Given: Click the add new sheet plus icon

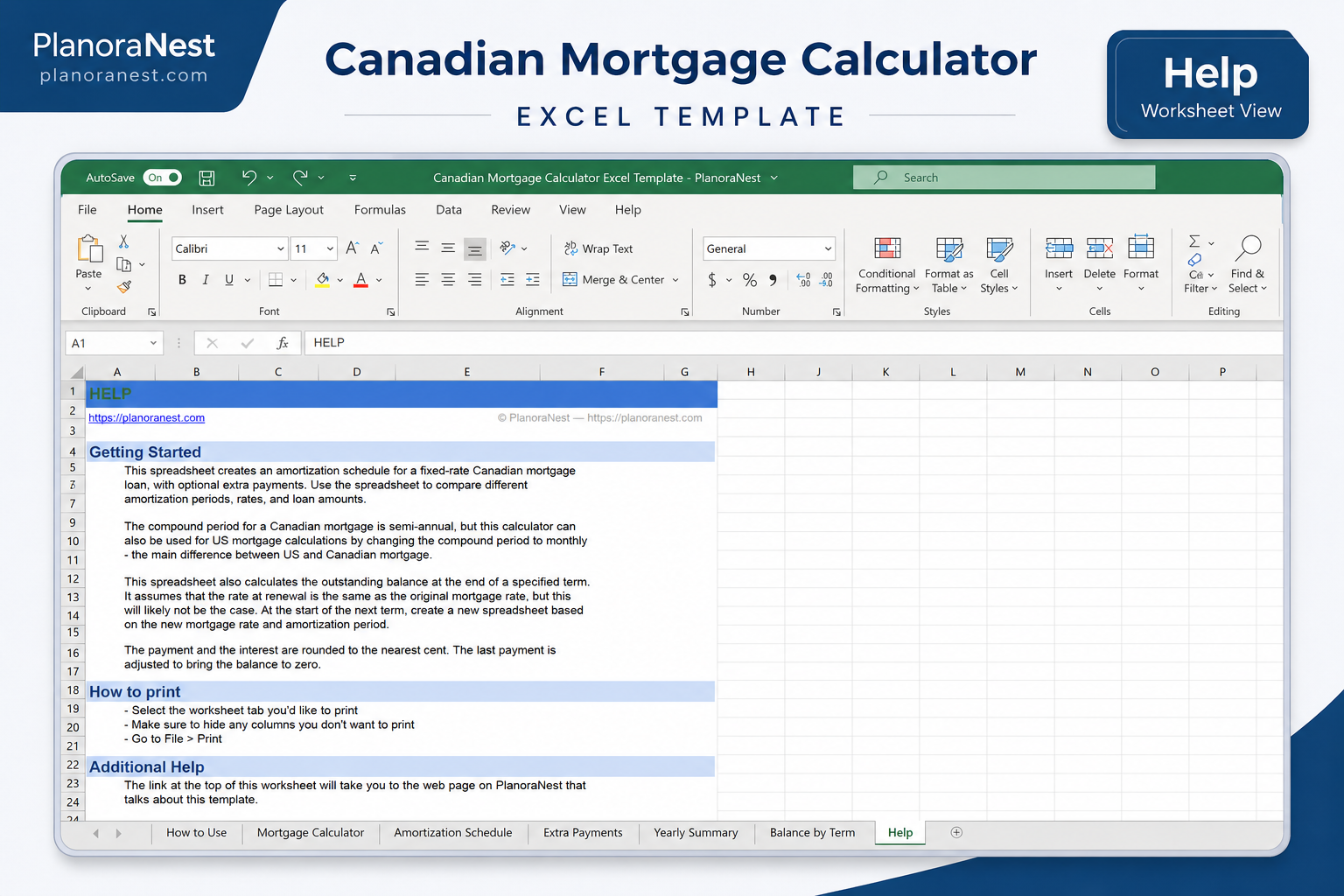Looking at the screenshot, I should tap(956, 832).
